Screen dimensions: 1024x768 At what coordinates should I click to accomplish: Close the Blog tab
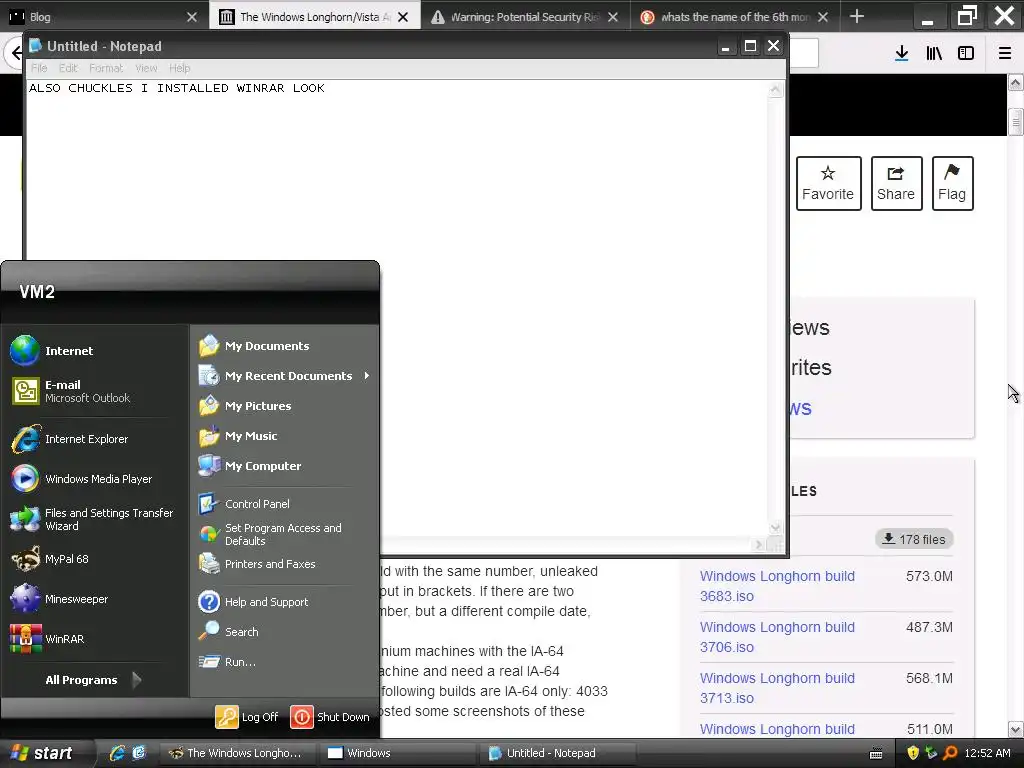point(191,17)
